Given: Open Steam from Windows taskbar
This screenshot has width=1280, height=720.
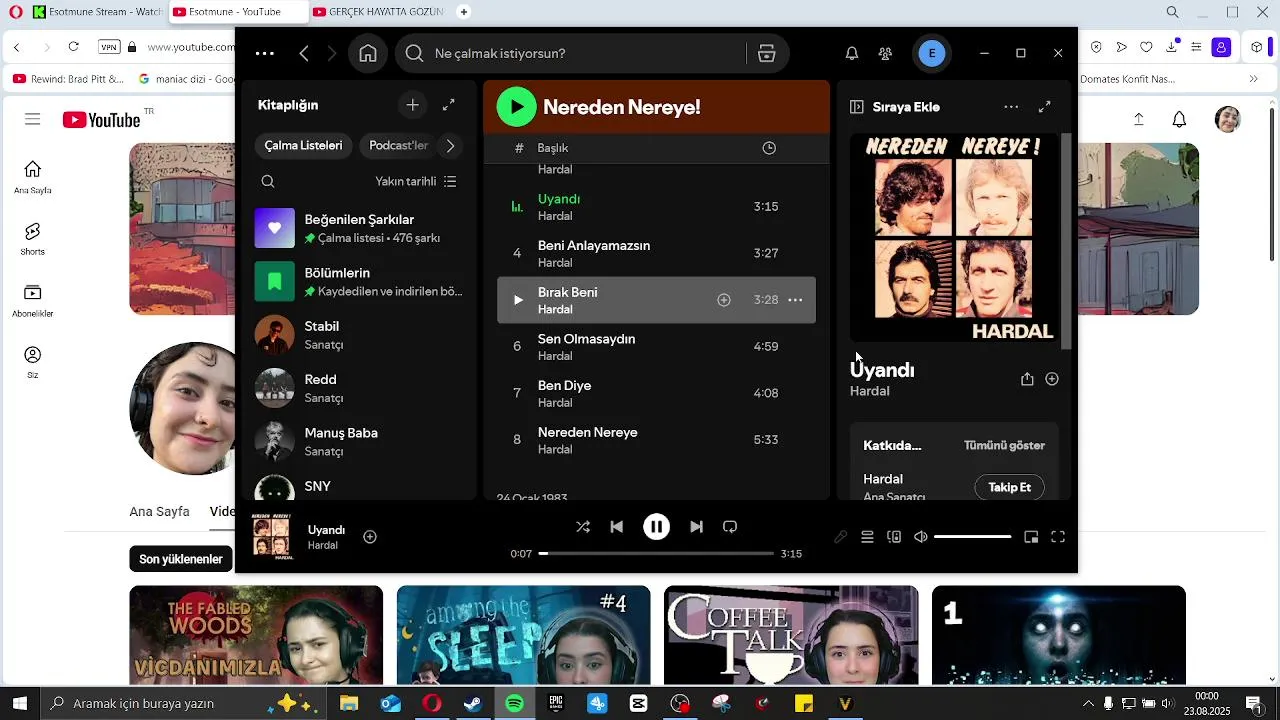Looking at the screenshot, I should click(x=472, y=704).
